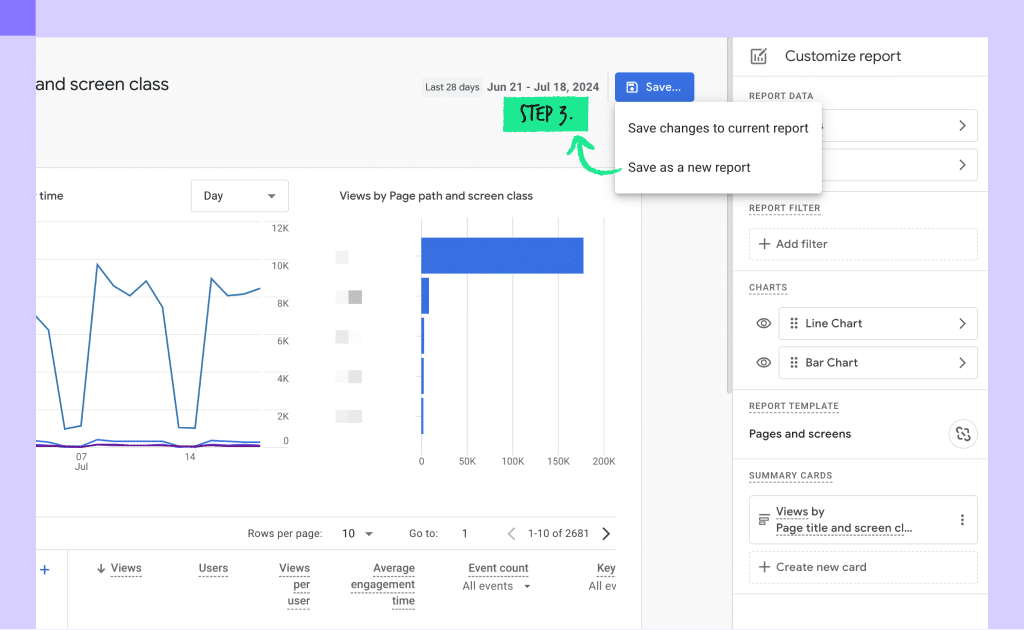
Task: Grab the Bar Chart drag handle
Action: (794, 362)
